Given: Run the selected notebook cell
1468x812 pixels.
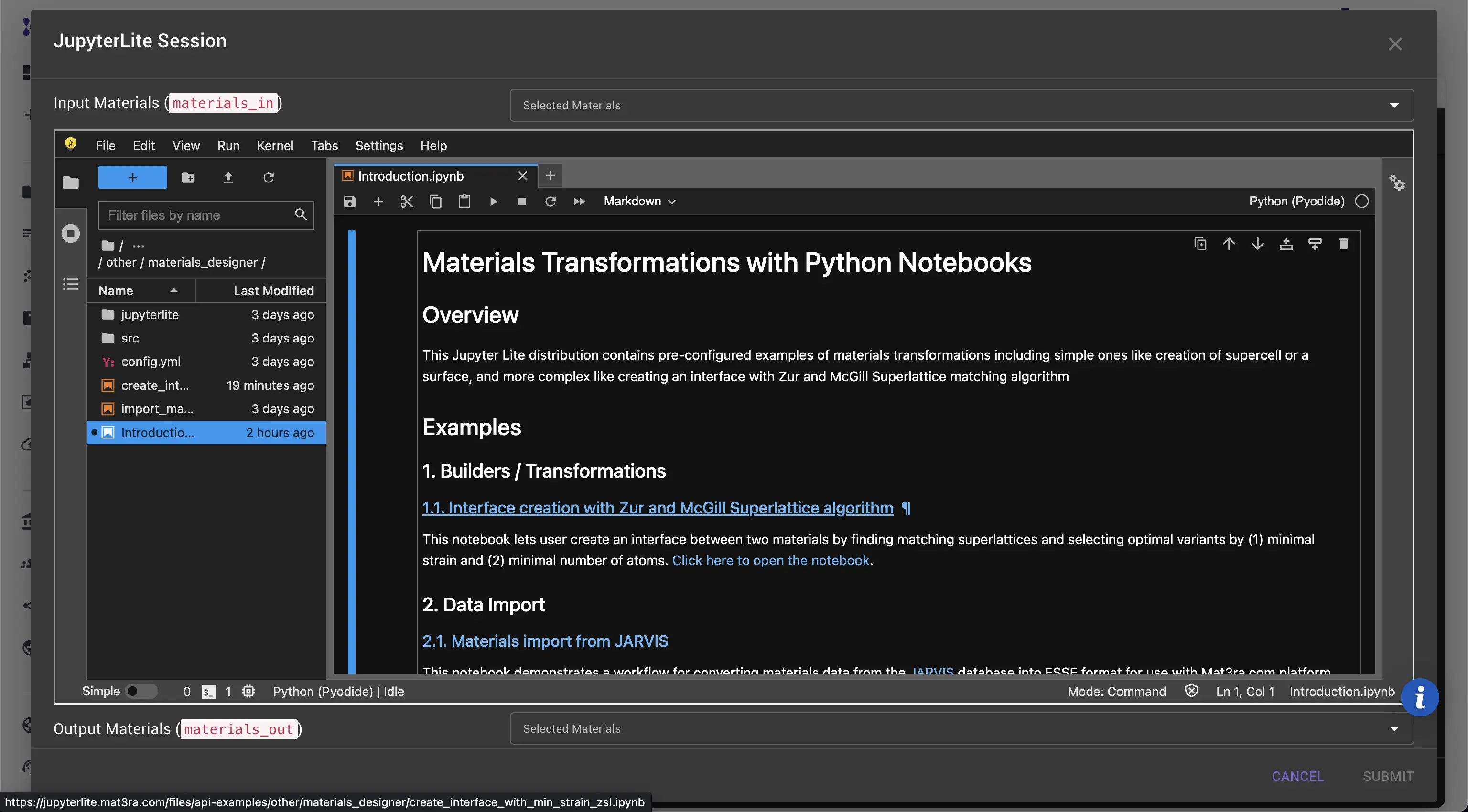Looking at the screenshot, I should point(493,201).
